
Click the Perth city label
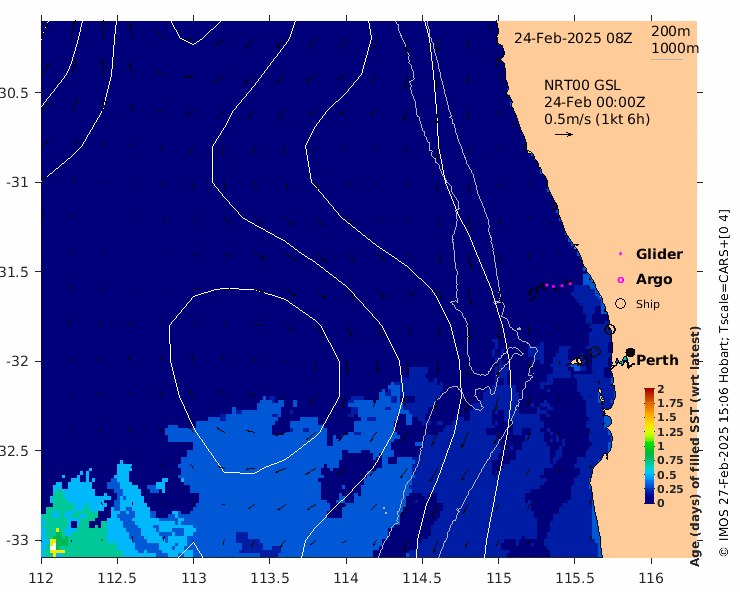(657, 360)
